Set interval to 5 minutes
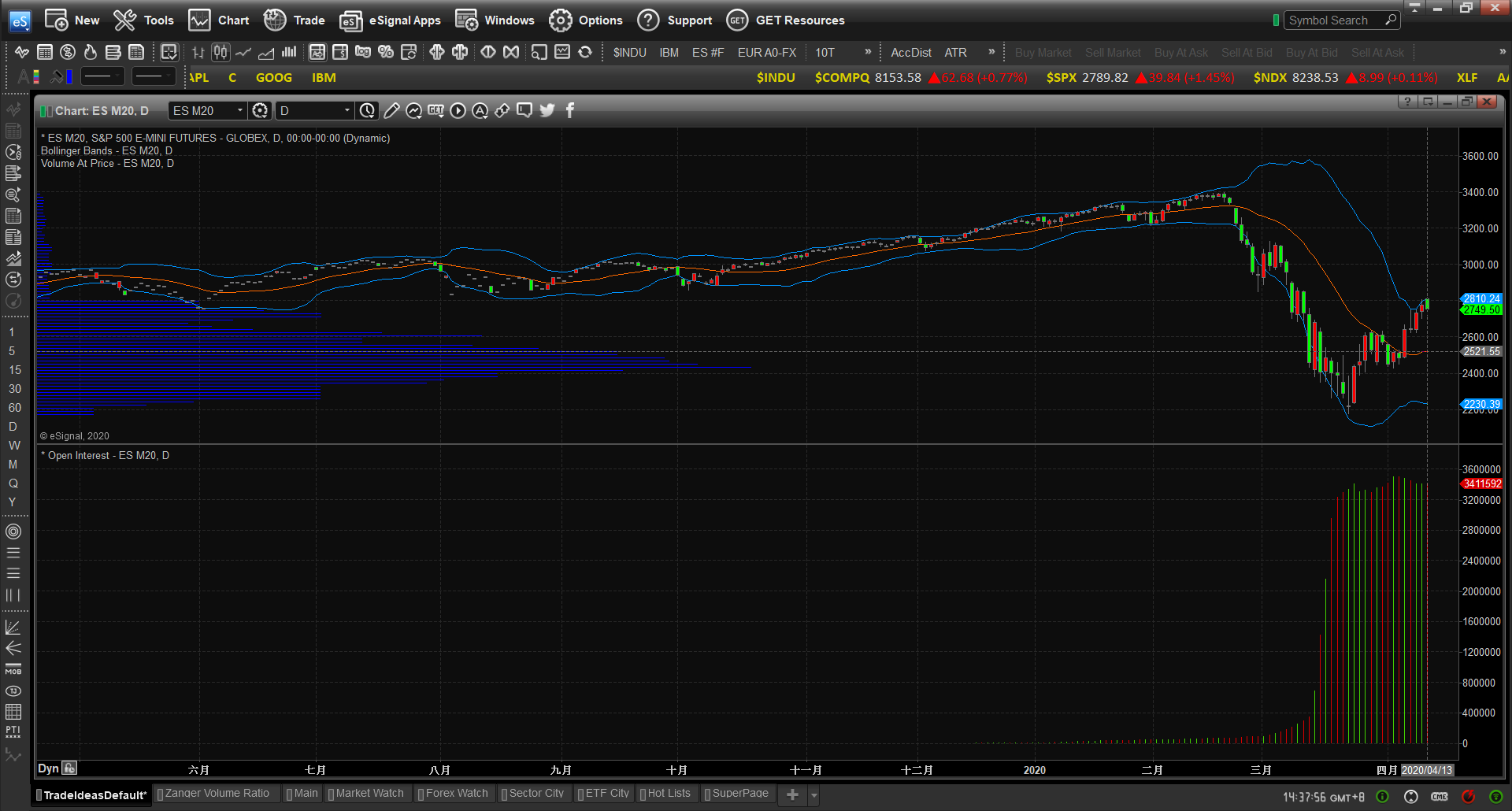The image size is (1512, 811). pos(12,351)
